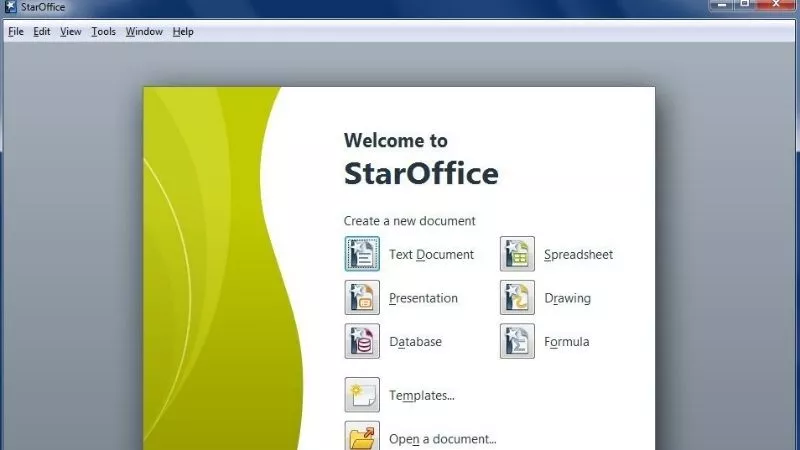
Task: Click the Formula icon
Action: [517, 342]
